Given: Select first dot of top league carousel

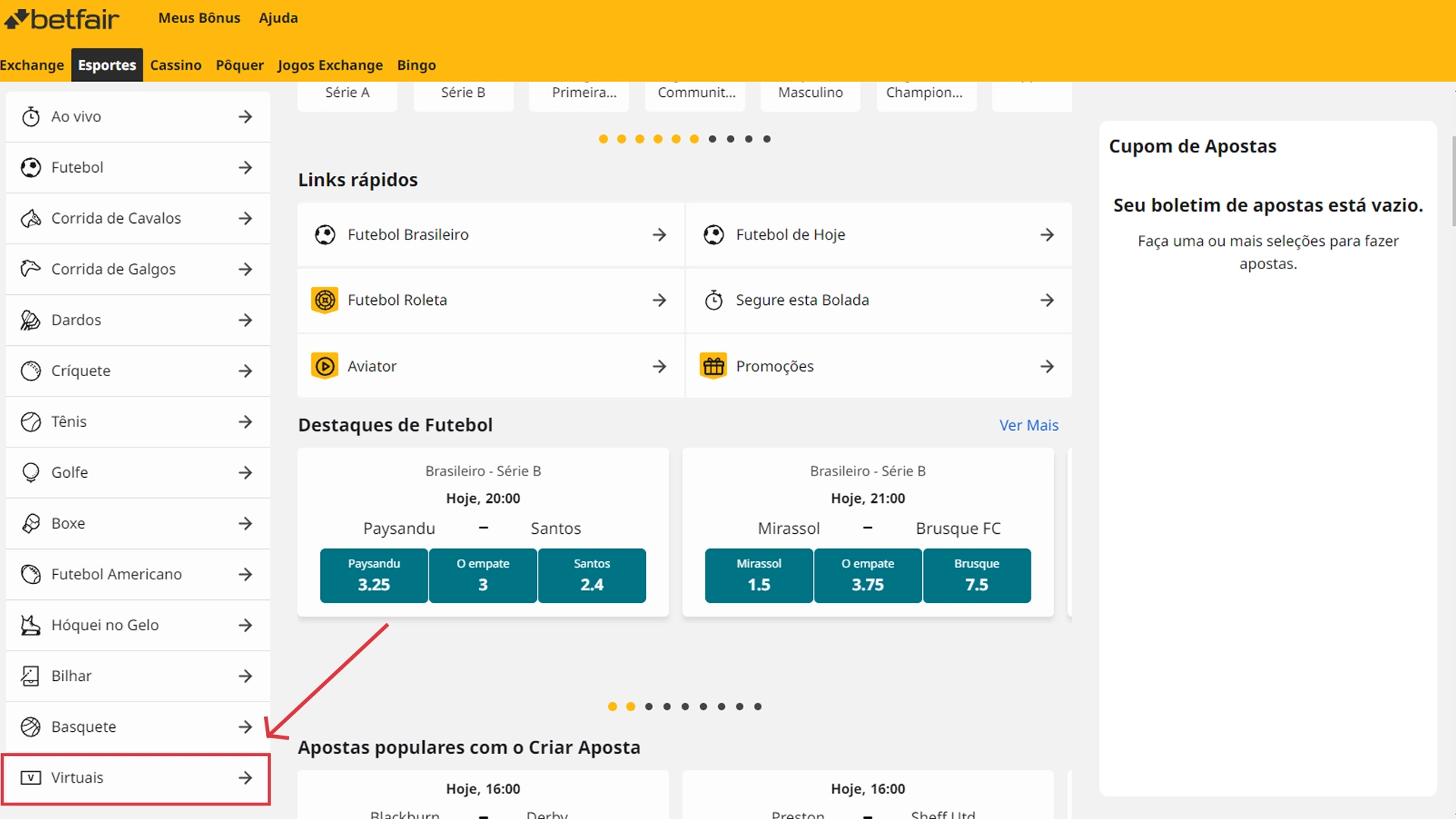Looking at the screenshot, I should tap(603, 139).
